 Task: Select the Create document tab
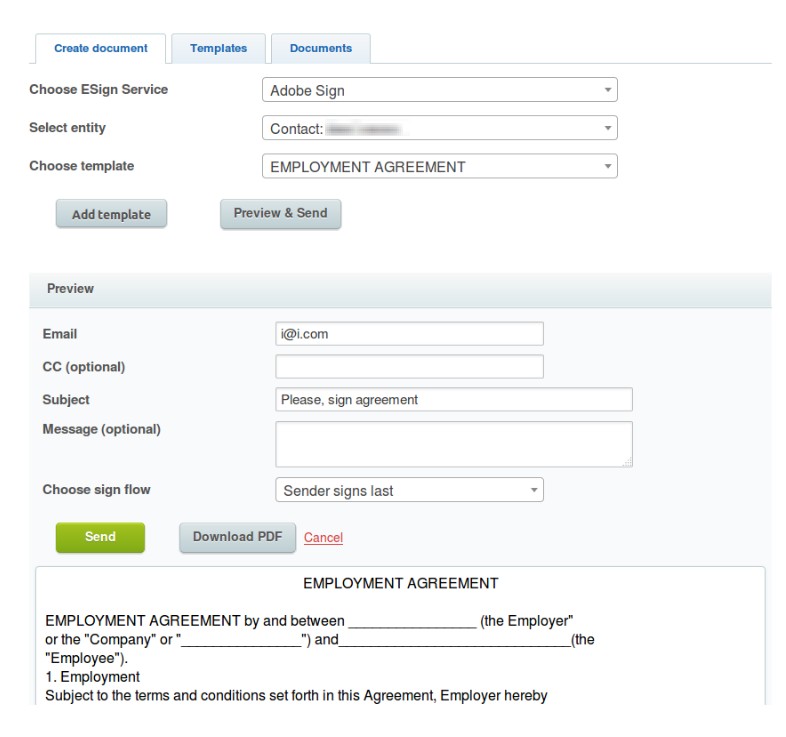coord(100,48)
